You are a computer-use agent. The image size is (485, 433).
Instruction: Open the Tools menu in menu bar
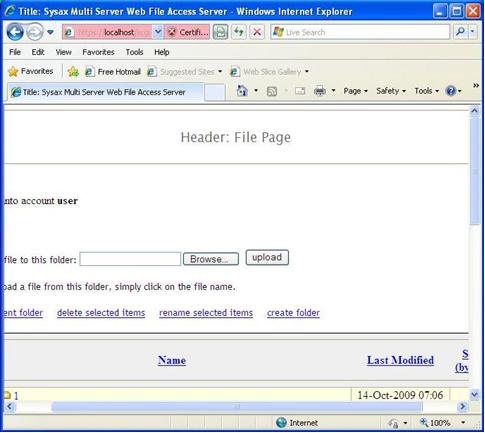click(134, 52)
